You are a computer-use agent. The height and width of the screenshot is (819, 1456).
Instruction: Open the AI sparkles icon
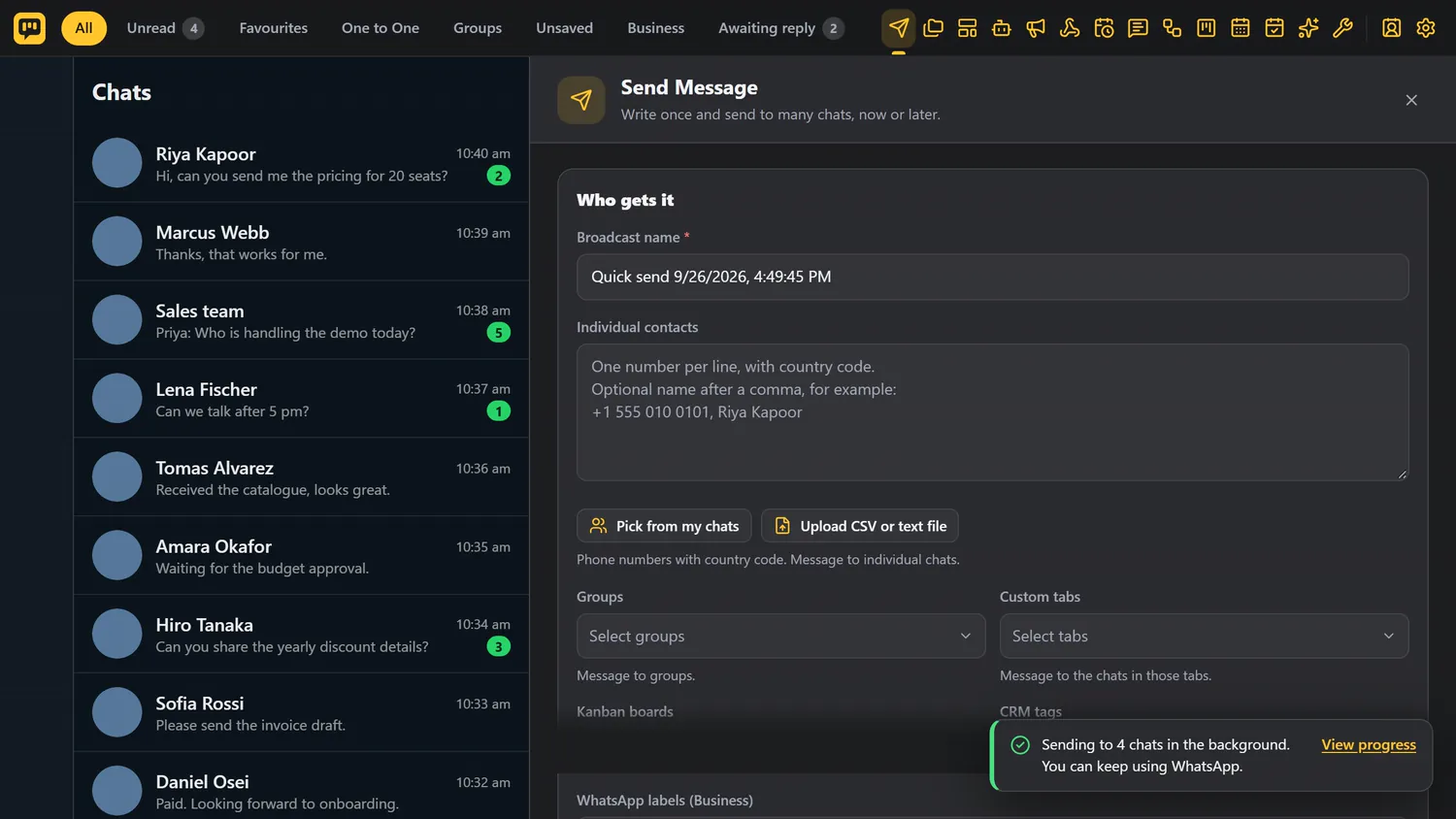[1308, 28]
